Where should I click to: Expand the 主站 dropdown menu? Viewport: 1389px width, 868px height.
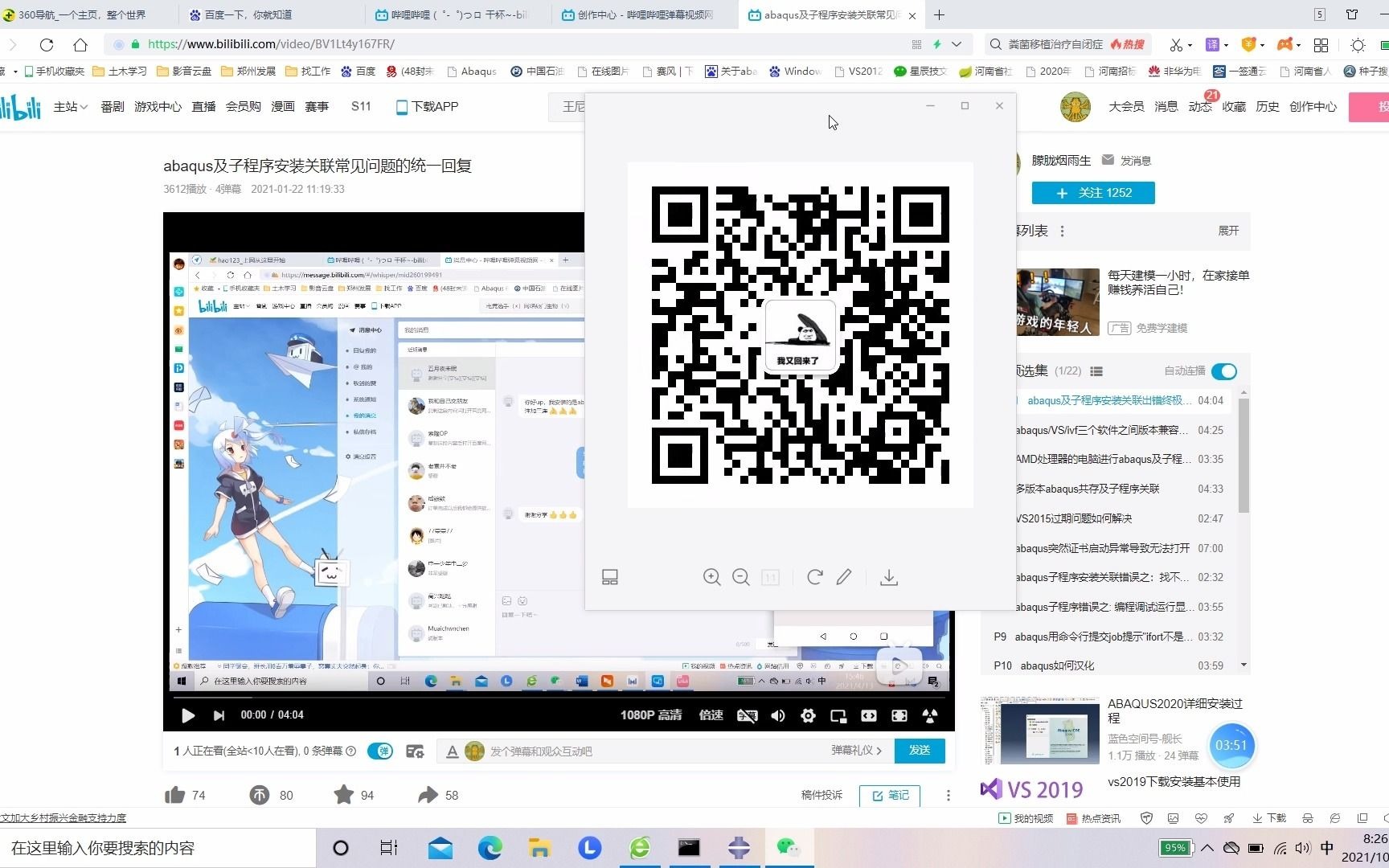coord(70,106)
